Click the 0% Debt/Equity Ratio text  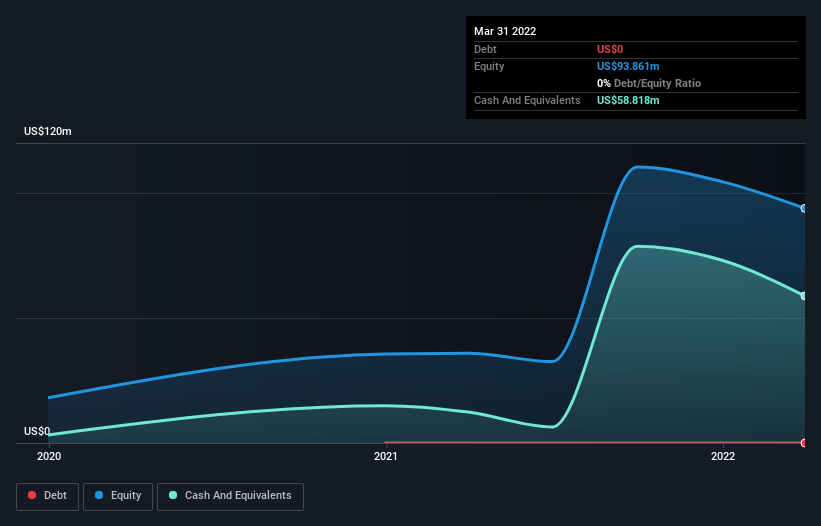pos(649,83)
